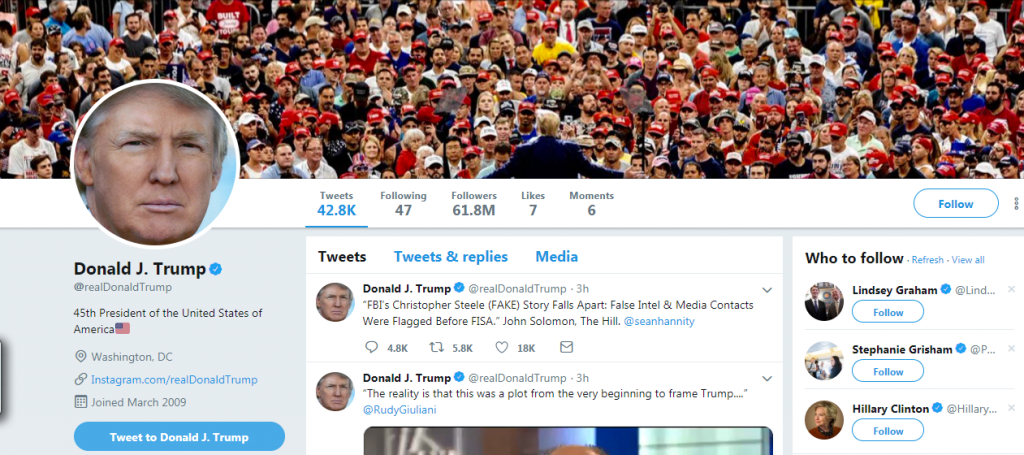Follow Hillary Clinton from suggestions
The height and width of the screenshot is (455, 1024).
(888, 431)
